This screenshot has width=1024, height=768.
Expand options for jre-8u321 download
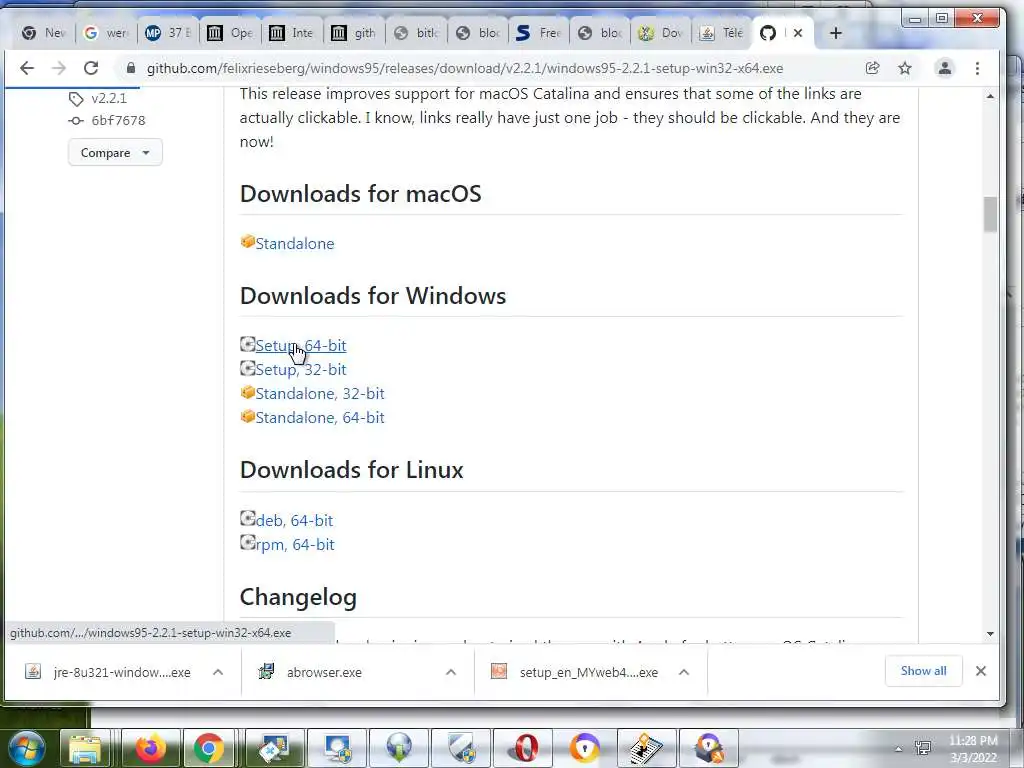pos(218,672)
